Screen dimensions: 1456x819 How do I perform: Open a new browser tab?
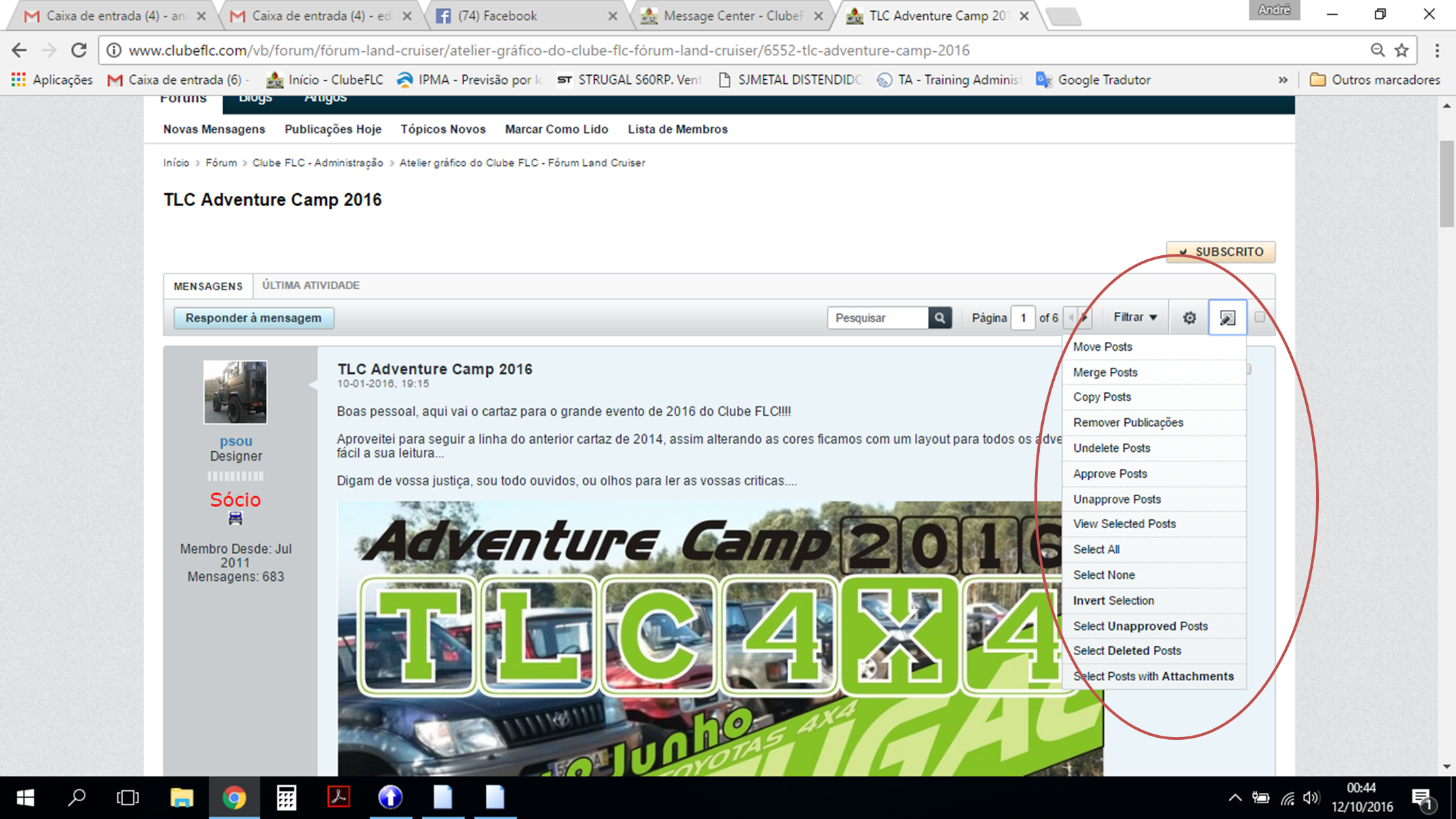pyautogui.click(x=1063, y=16)
